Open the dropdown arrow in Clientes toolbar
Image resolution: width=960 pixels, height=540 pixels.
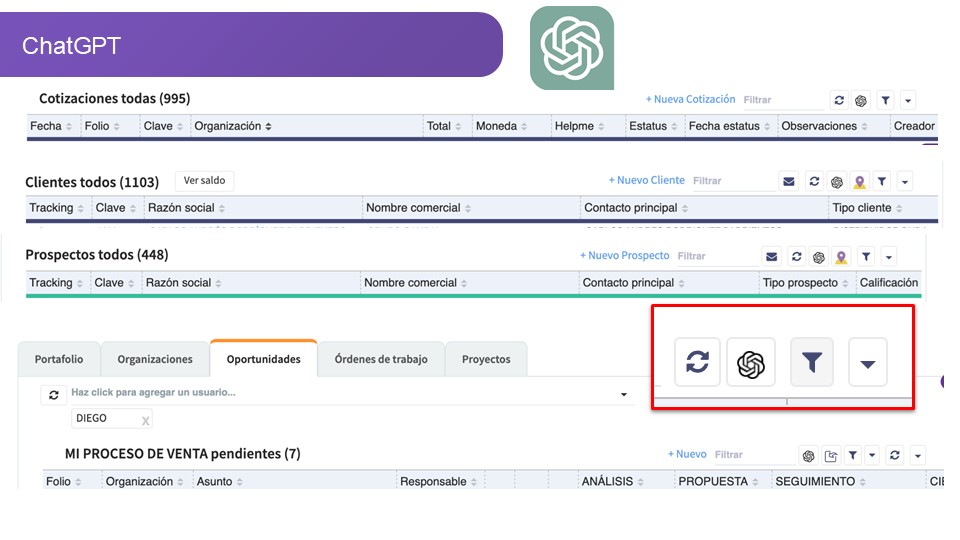(x=905, y=182)
